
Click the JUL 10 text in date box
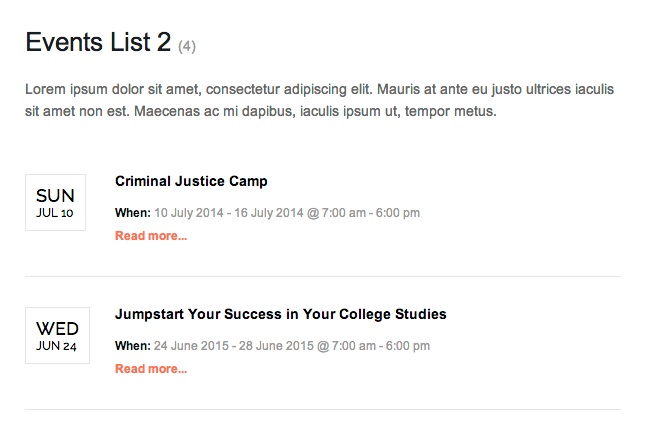[x=55, y=213]
